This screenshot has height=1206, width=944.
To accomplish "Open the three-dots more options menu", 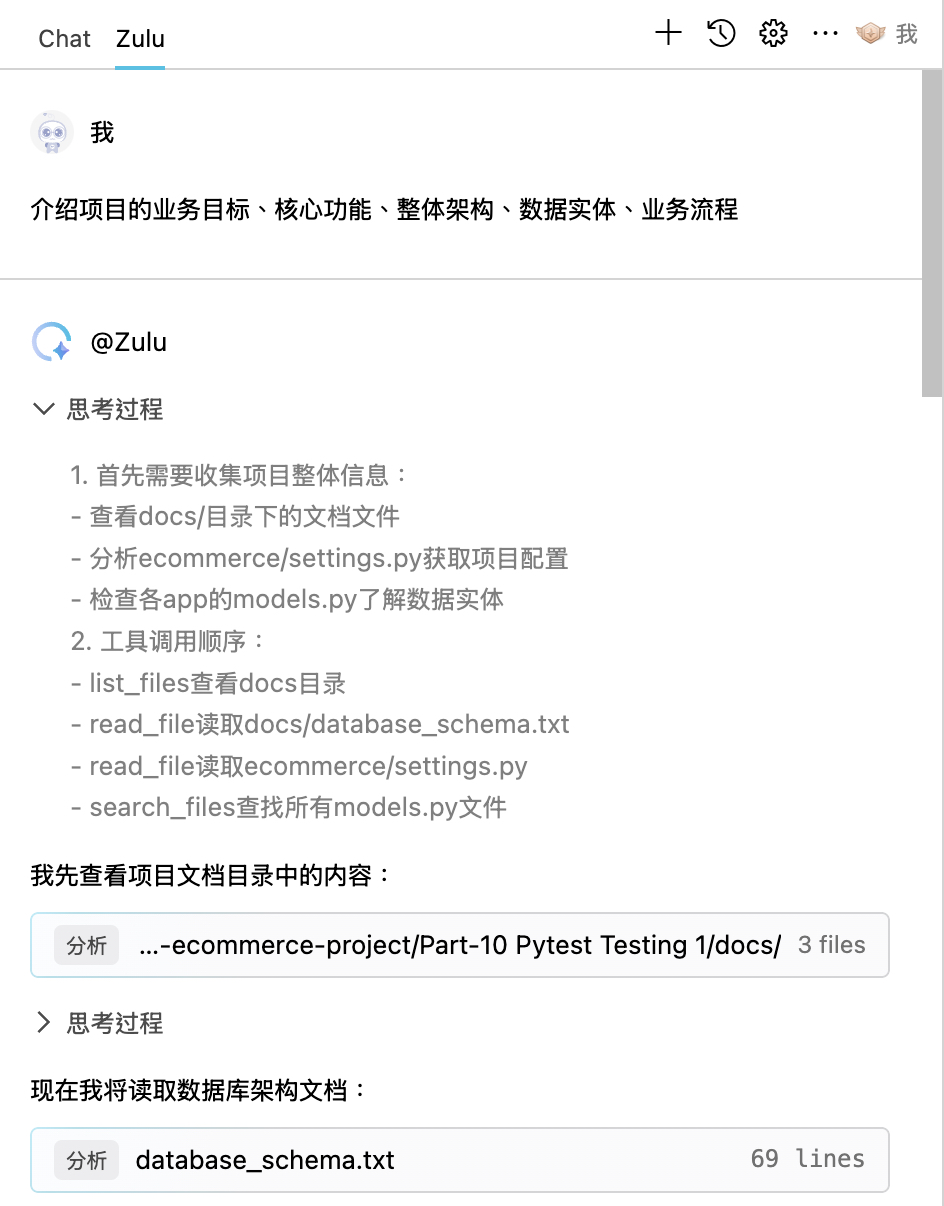I will click(x=825, y=34).
